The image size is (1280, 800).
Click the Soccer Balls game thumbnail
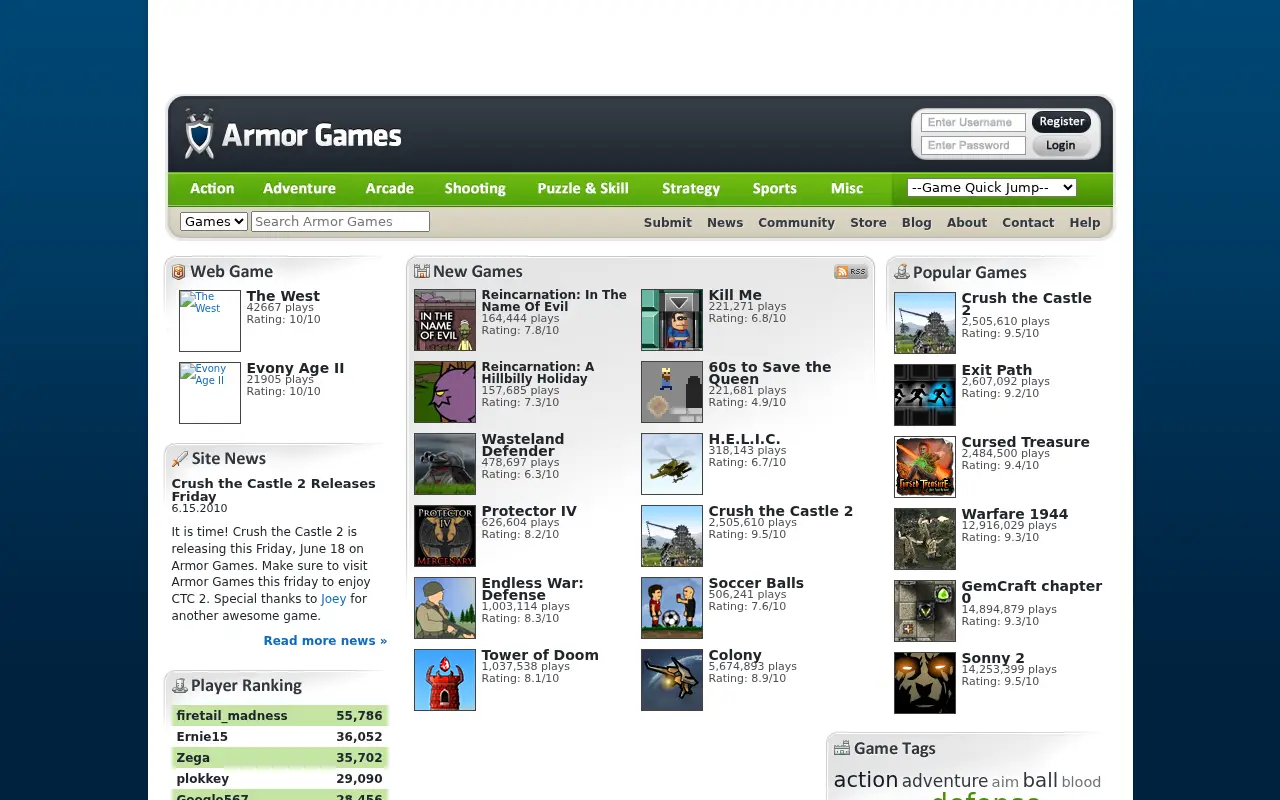(x=672, y=608)
